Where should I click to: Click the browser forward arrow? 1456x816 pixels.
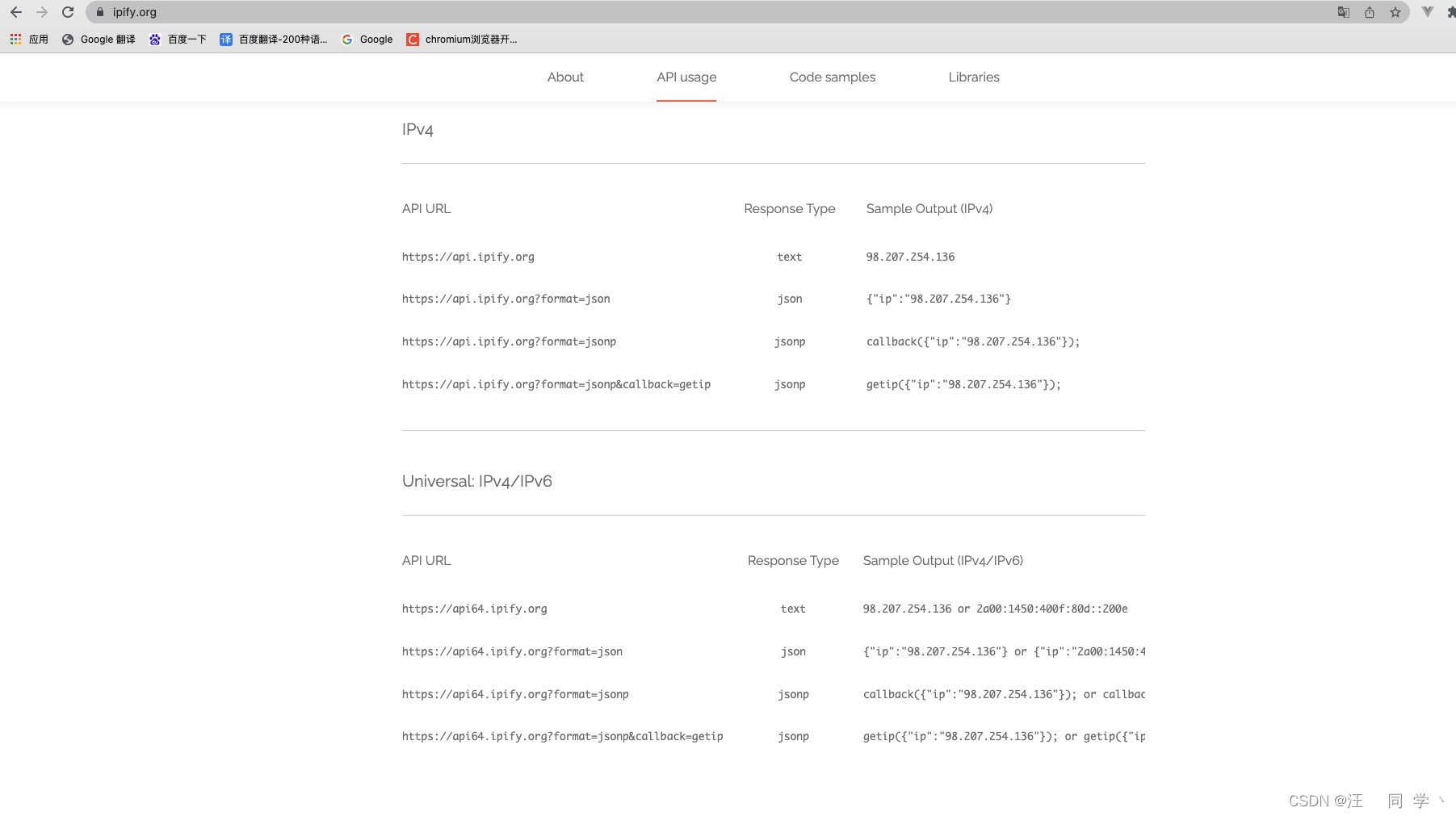42,12
